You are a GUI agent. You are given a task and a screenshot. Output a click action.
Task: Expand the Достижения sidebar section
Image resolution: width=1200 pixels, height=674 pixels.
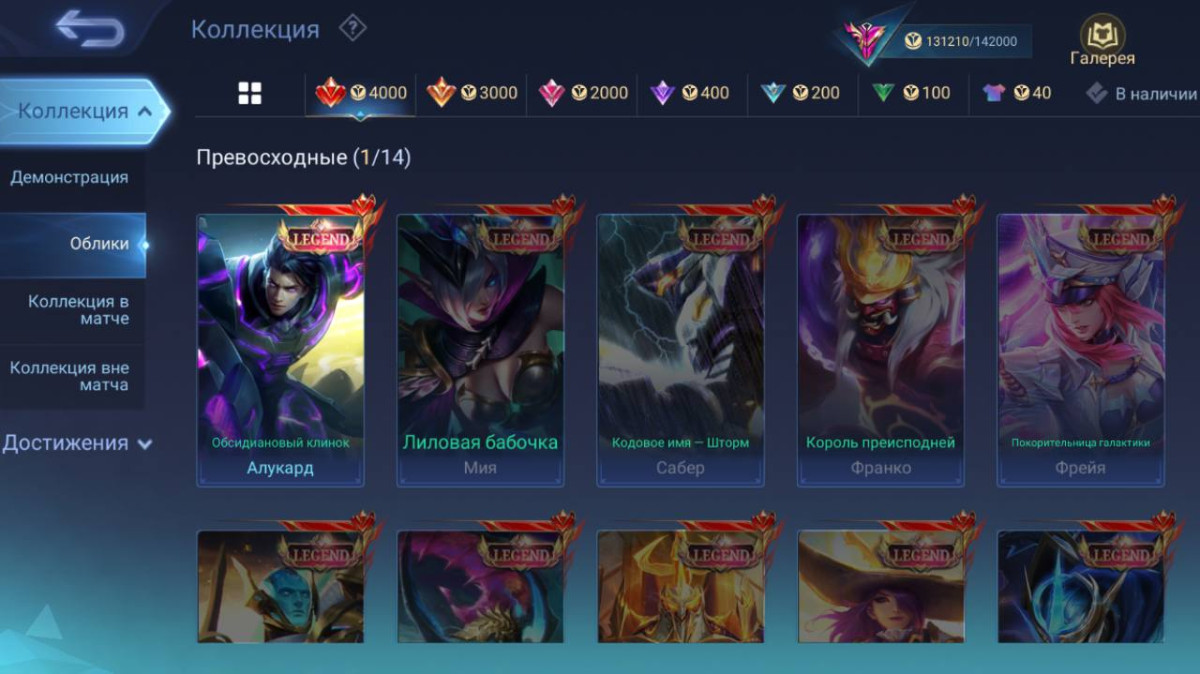click(x=77, y=443)
